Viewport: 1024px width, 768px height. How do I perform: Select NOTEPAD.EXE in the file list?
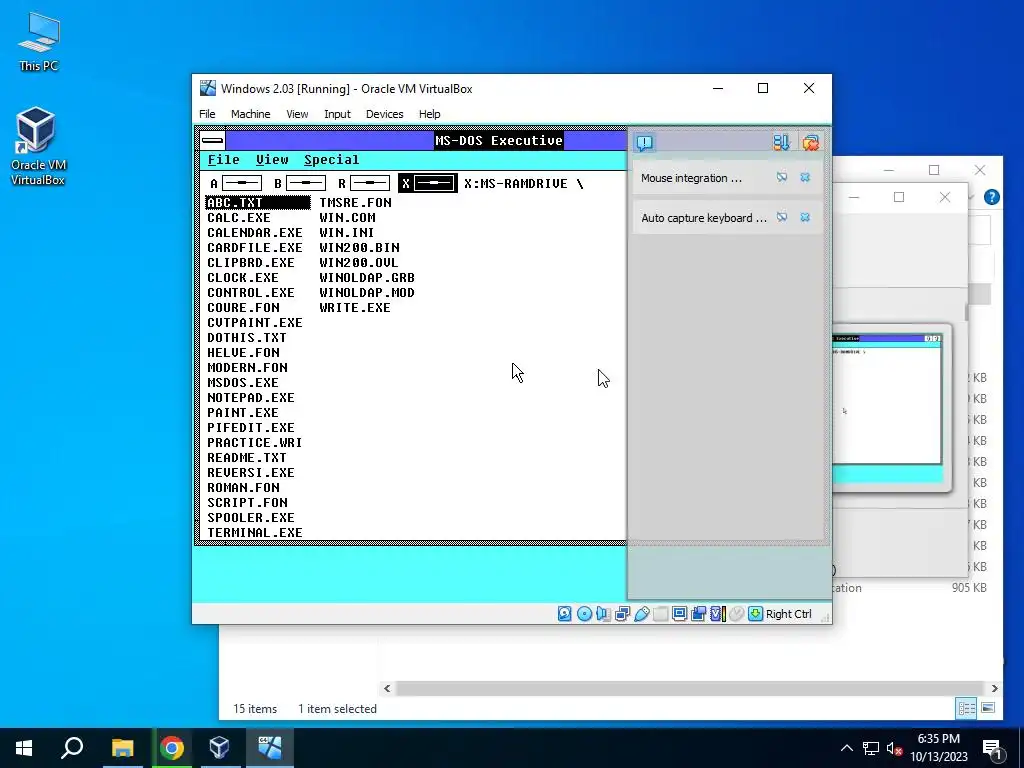click(251, 398)
